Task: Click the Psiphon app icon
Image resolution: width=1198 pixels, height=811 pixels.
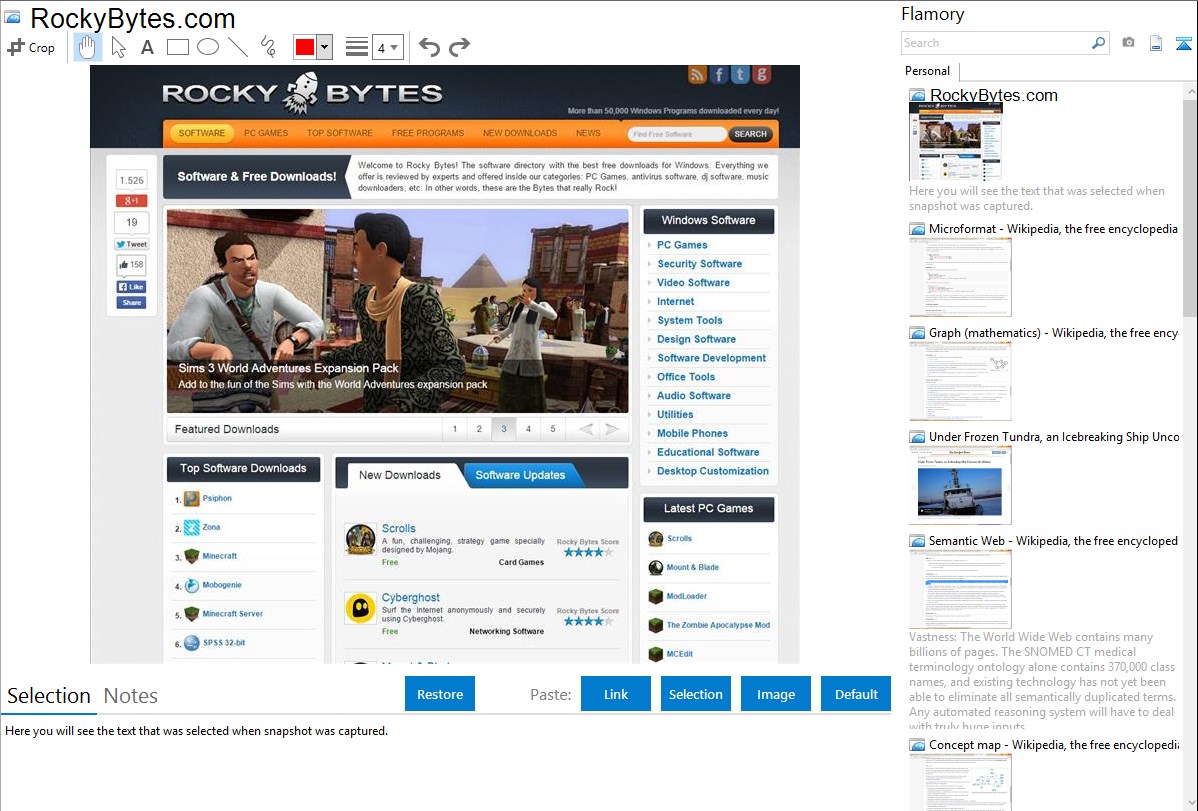Action: pos(192,498)
